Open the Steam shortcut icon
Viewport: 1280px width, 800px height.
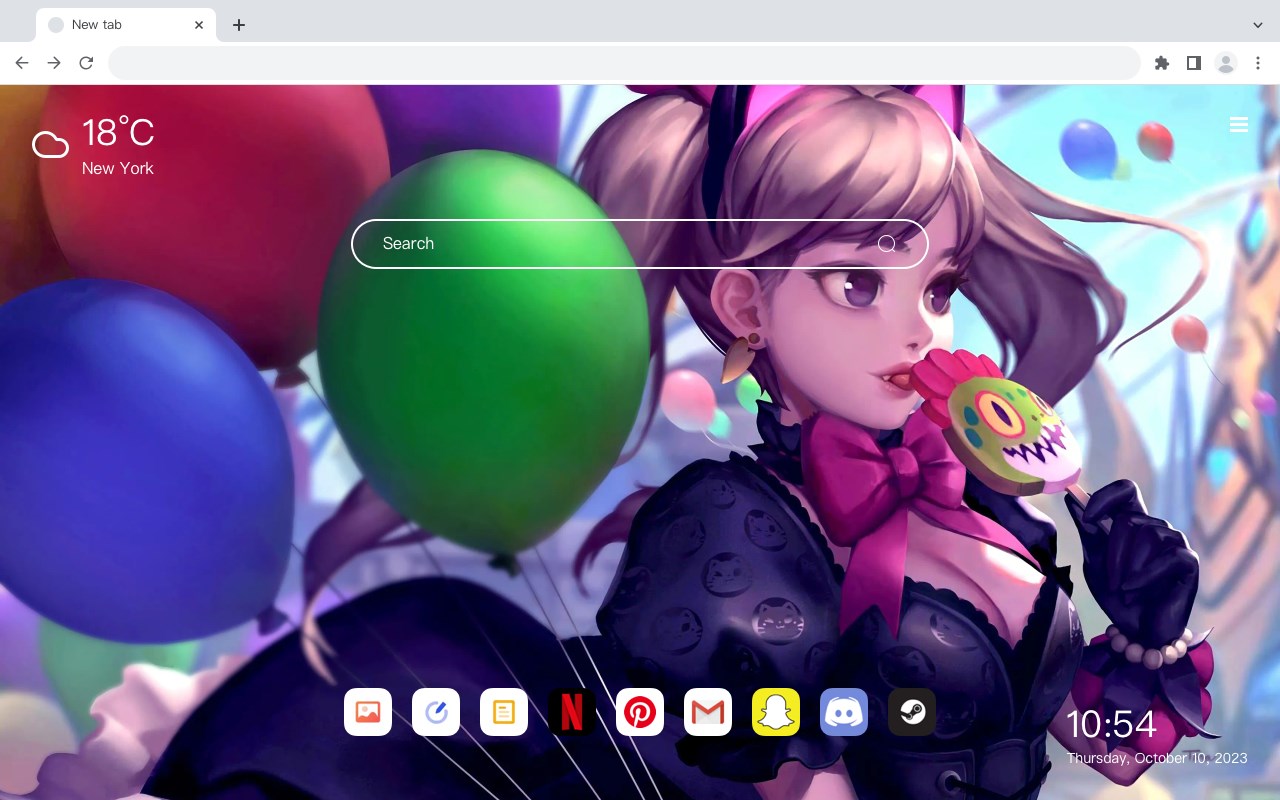click(x=912, y=712)
